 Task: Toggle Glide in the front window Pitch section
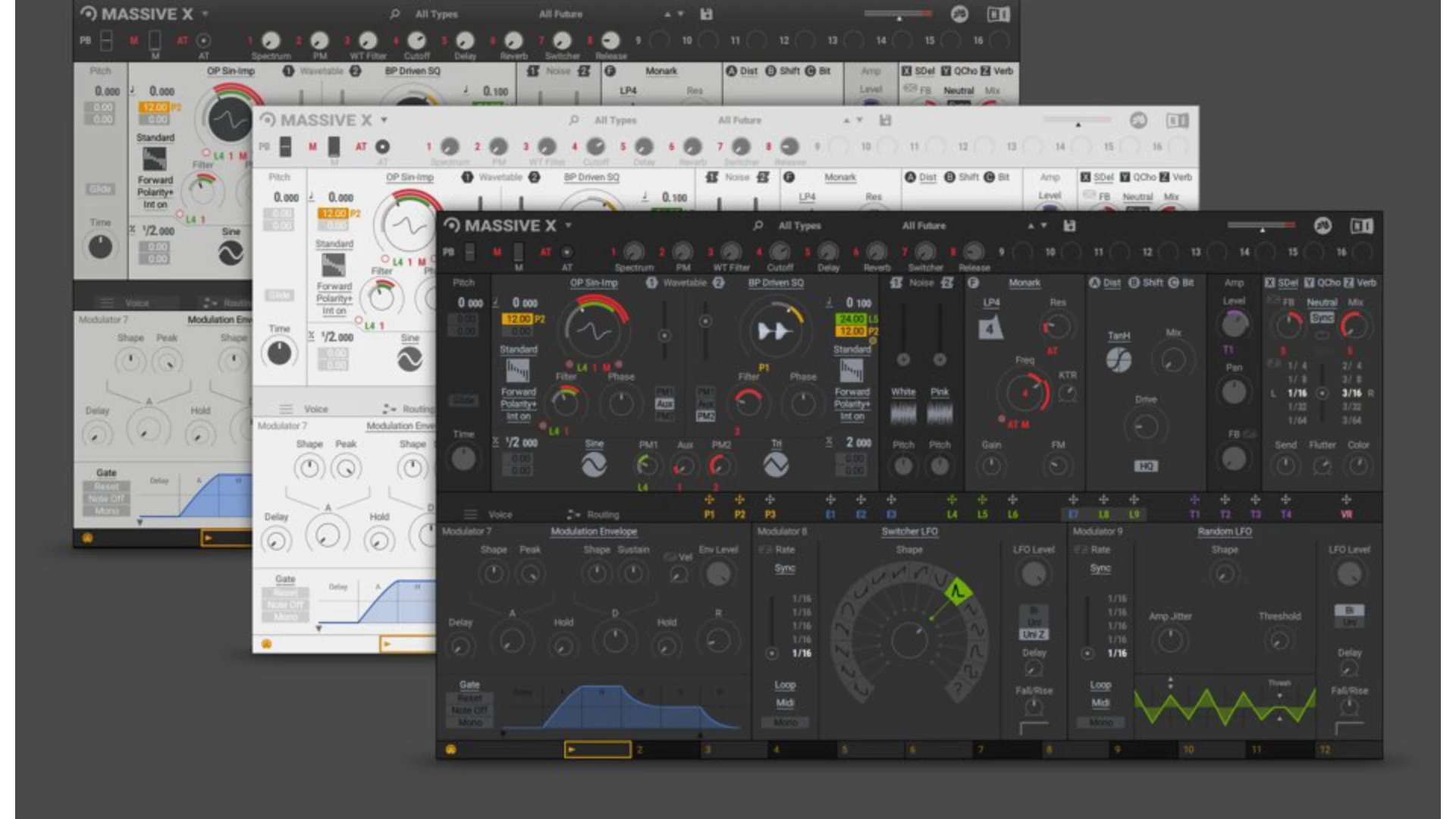pos(464,400)
